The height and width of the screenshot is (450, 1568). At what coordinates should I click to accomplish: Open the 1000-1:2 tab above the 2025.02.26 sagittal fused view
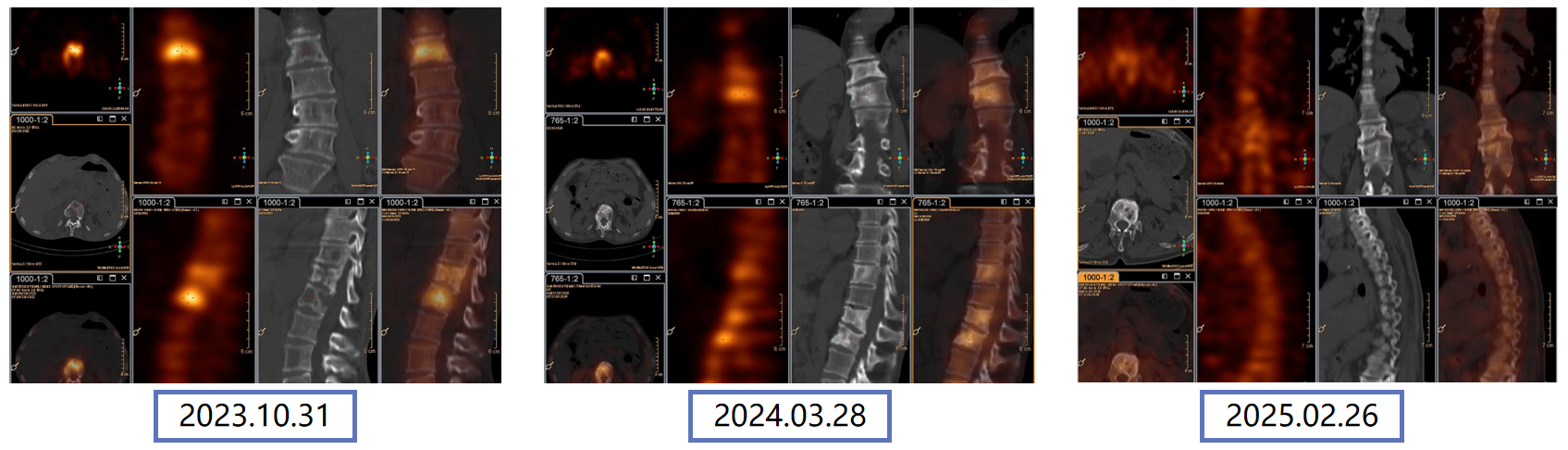coord(1460,203)
